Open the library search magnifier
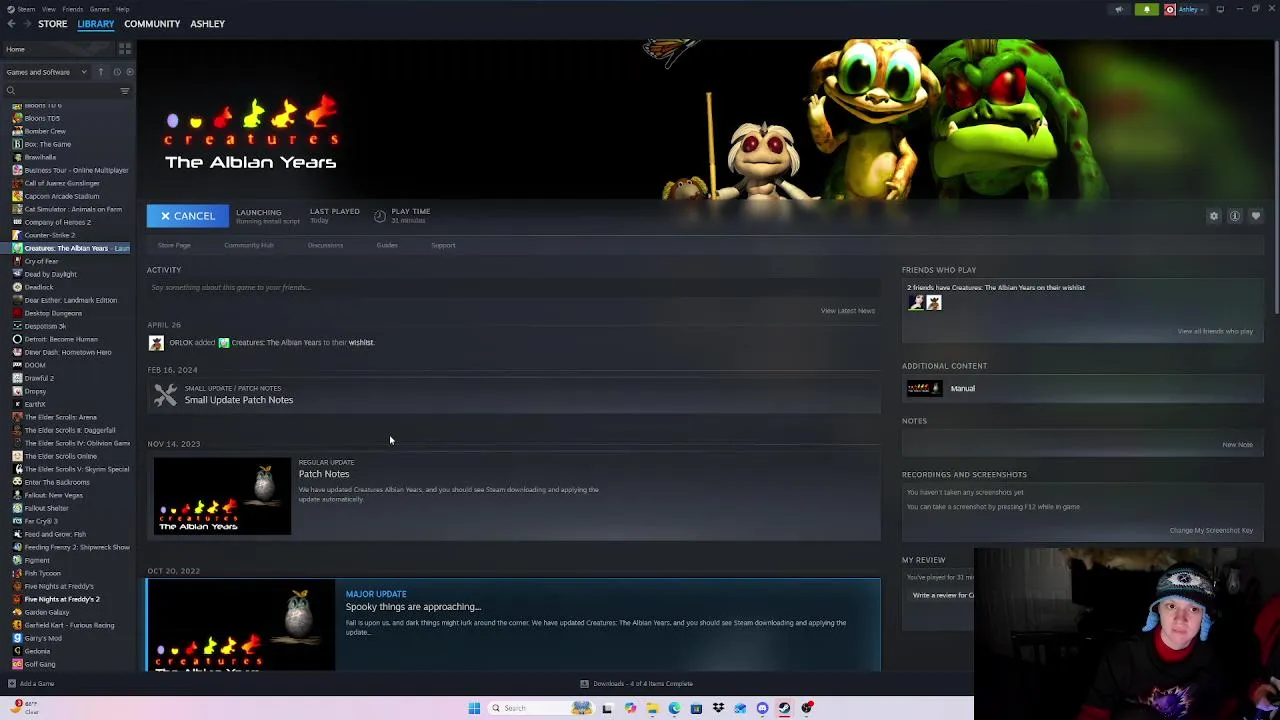This screenshot has height=720, width=1280. pos(12,91)
